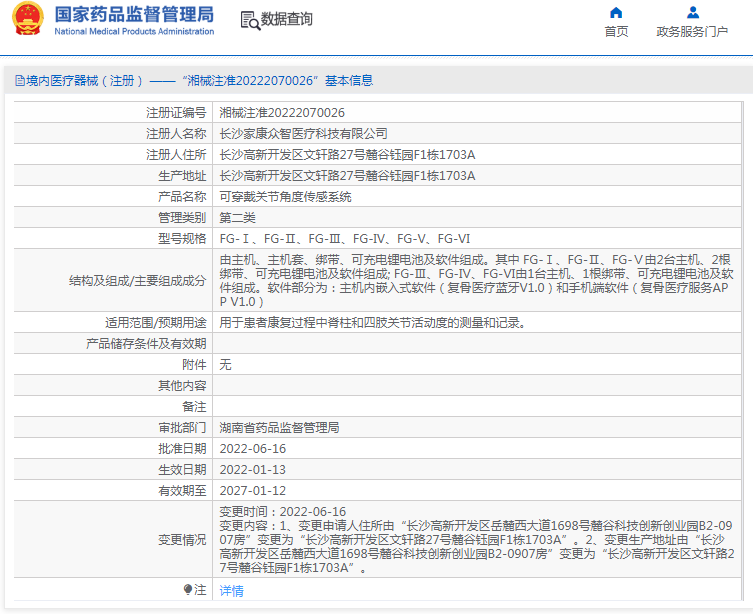Click the document icon before 境内医疗器械
Image resolution: width=753 pixels, height=614 pixels.
click(x=20, y=81)
